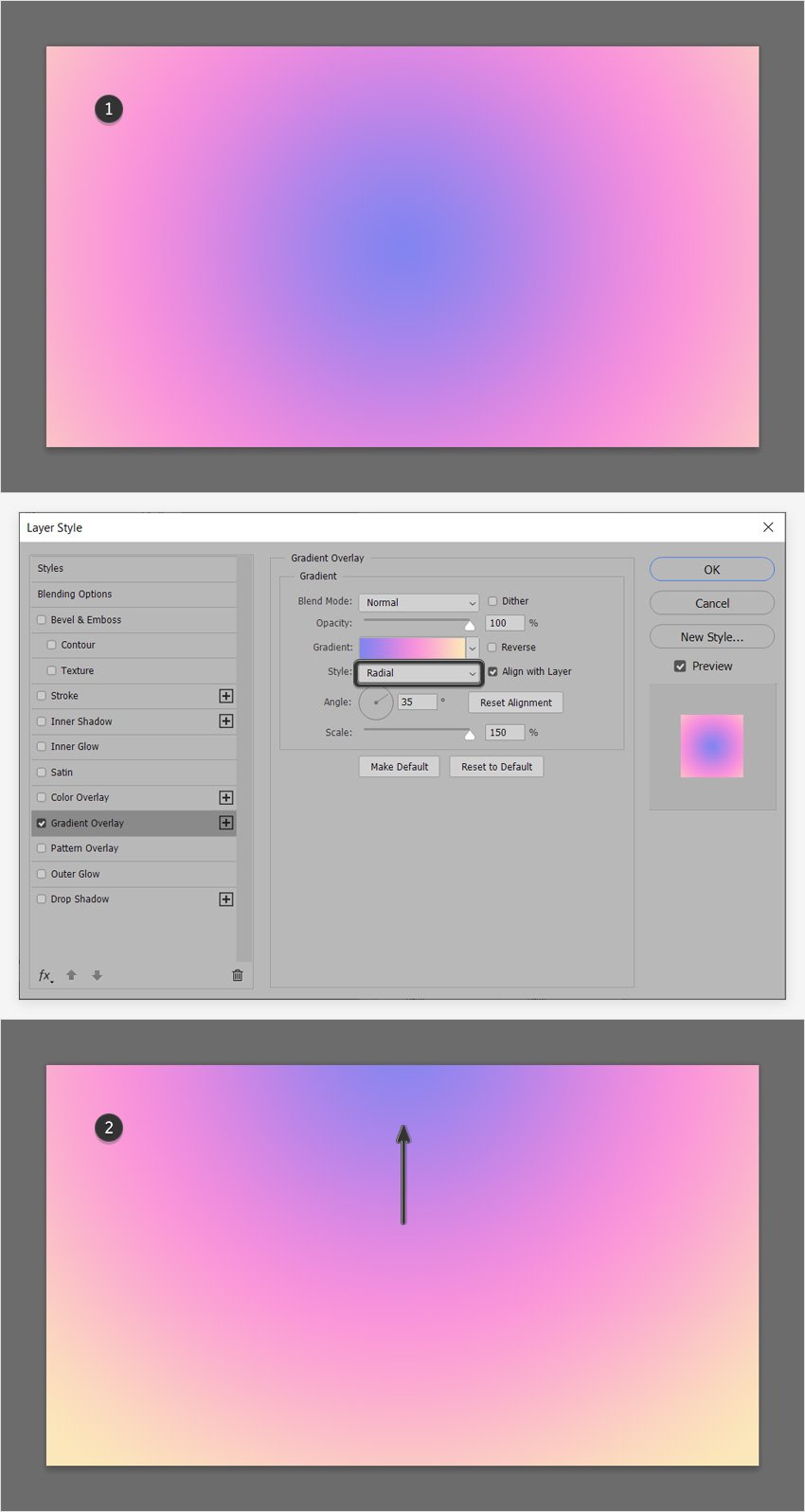Screen dimensions: 805x1512
Task: Select Pattern Overlay effect entry
Action: tap(134, 848)
